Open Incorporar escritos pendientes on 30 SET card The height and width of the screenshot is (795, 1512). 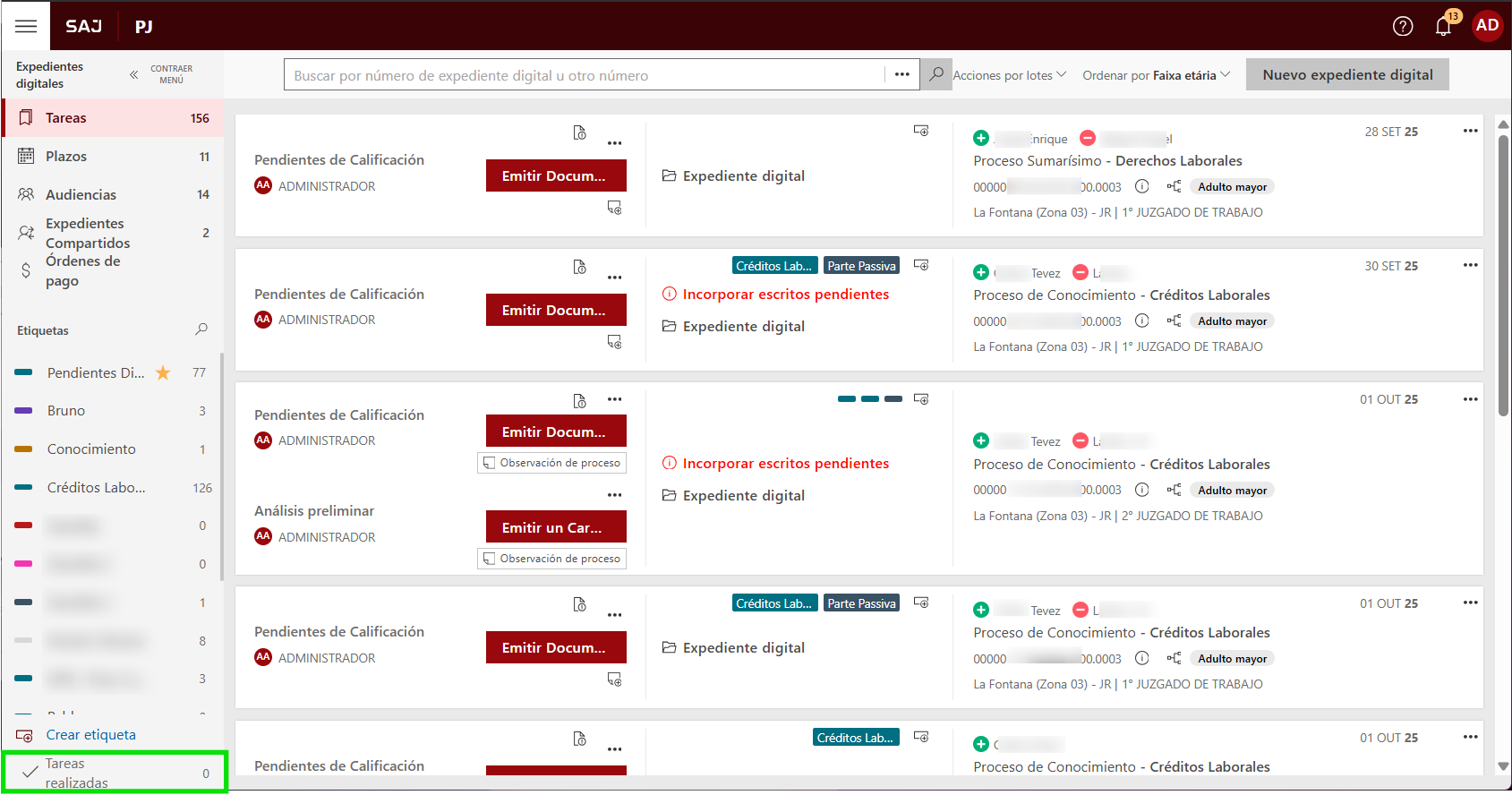775,294
